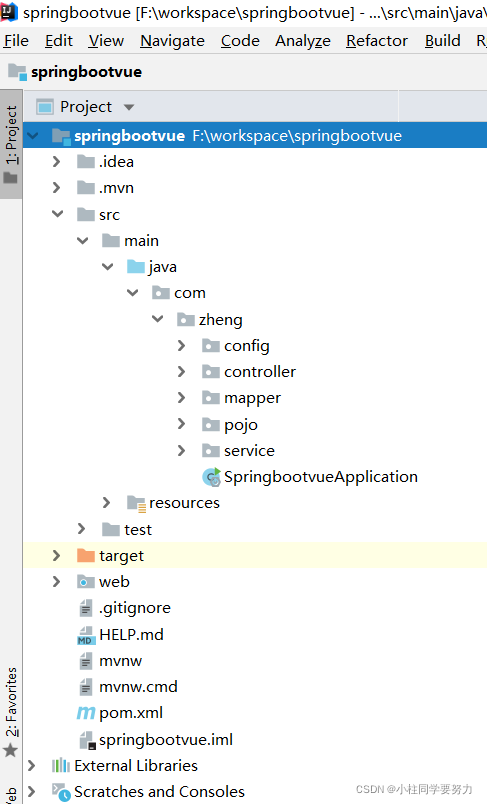Click the Scratches and Consoles icon
This screenshot has width=487, height=804.
pyautogui.click(x=61, y=792)
